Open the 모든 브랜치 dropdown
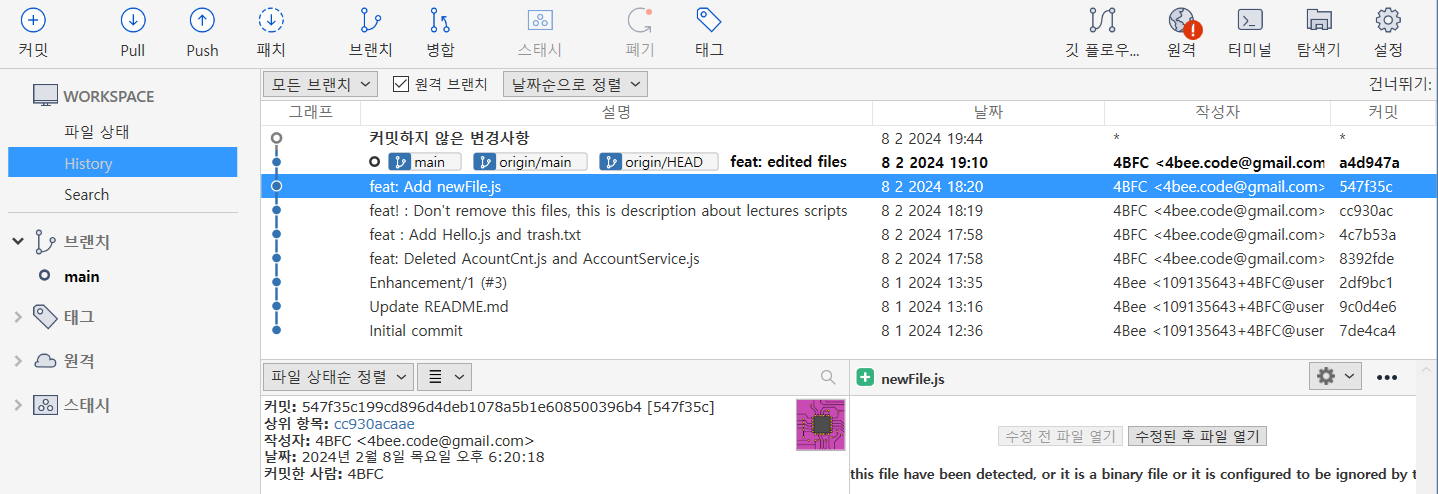 (x=320, y=84)
